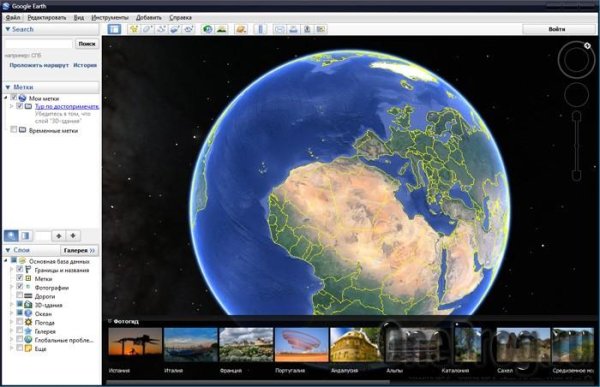Click the Look joystick navigation ring
This screenshot has height=387, width=600.
click(x=576, y=60)
